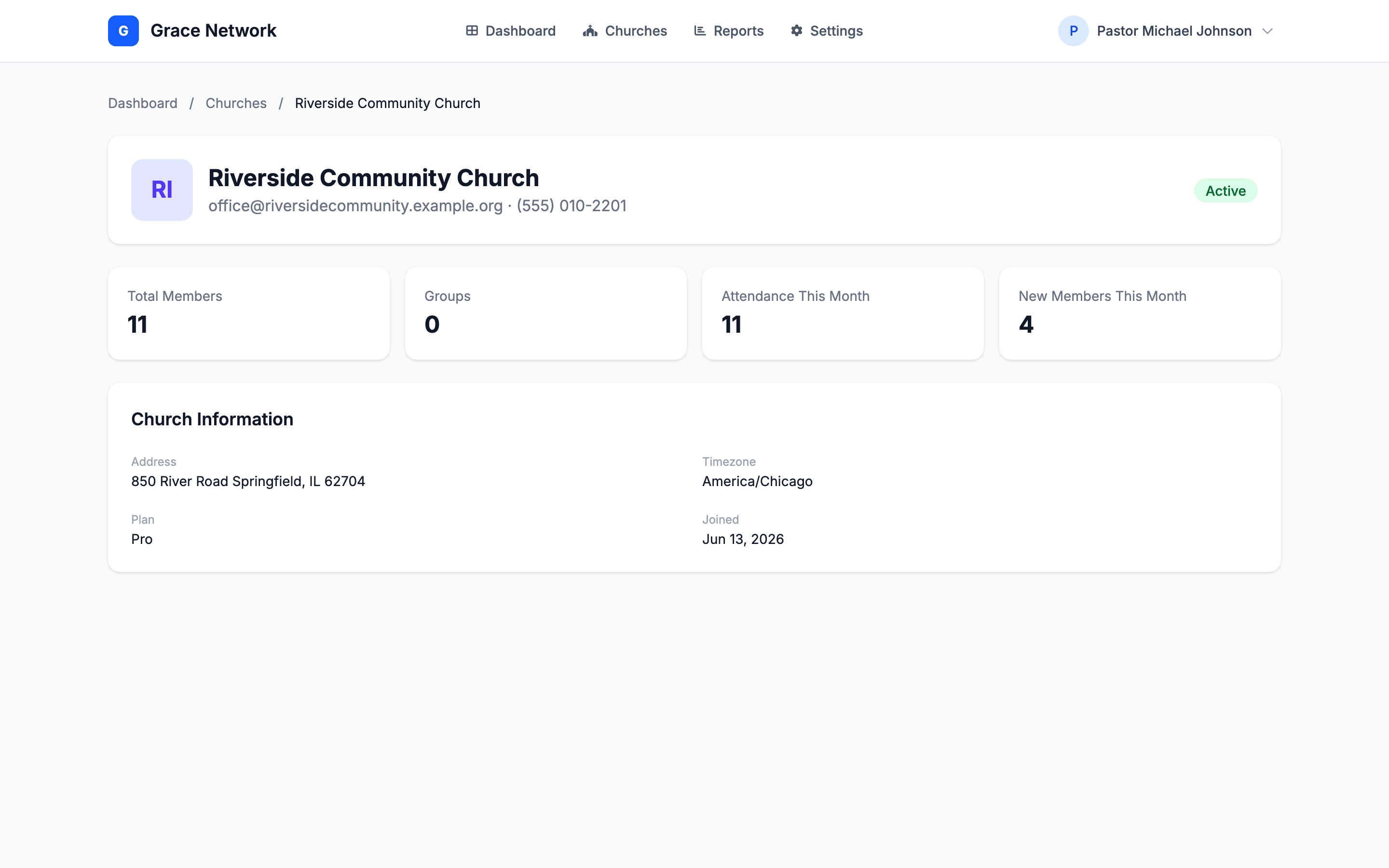This screenshot has width=1389, height=868.
Task: Click the Address field label
Action: [153, 461]
